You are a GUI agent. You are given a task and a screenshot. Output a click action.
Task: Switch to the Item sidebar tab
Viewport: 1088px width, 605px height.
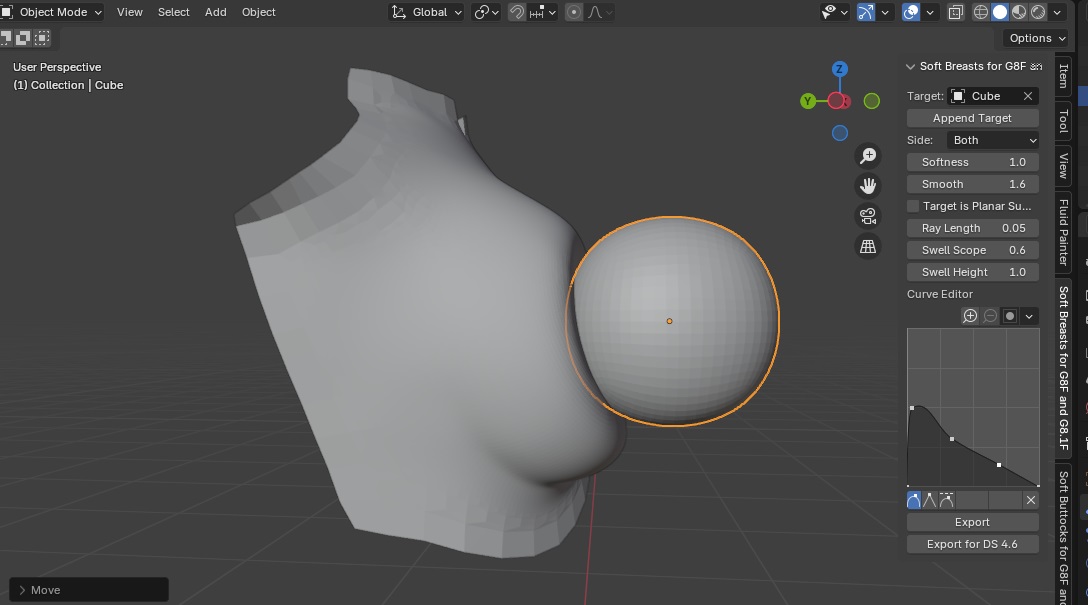pyautogui.click(x=1063, y=76)
